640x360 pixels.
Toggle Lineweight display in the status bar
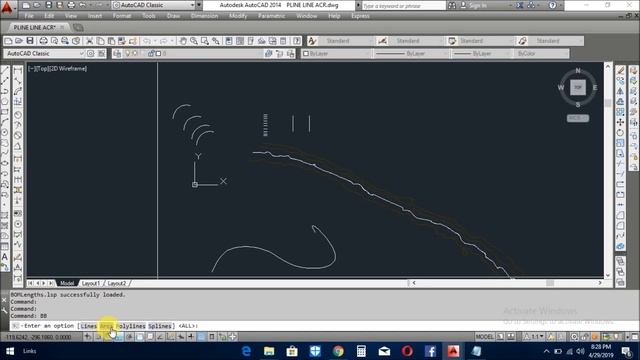coord(191,337)
